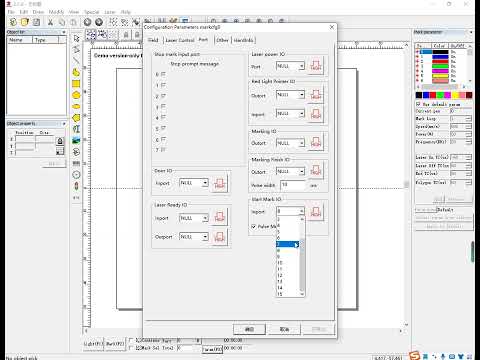Image resolution: width=480 pixels, height=360 pixels.
Task: Check stop mark input port 6
Action: pyautogui.click(x=163, y=139)
